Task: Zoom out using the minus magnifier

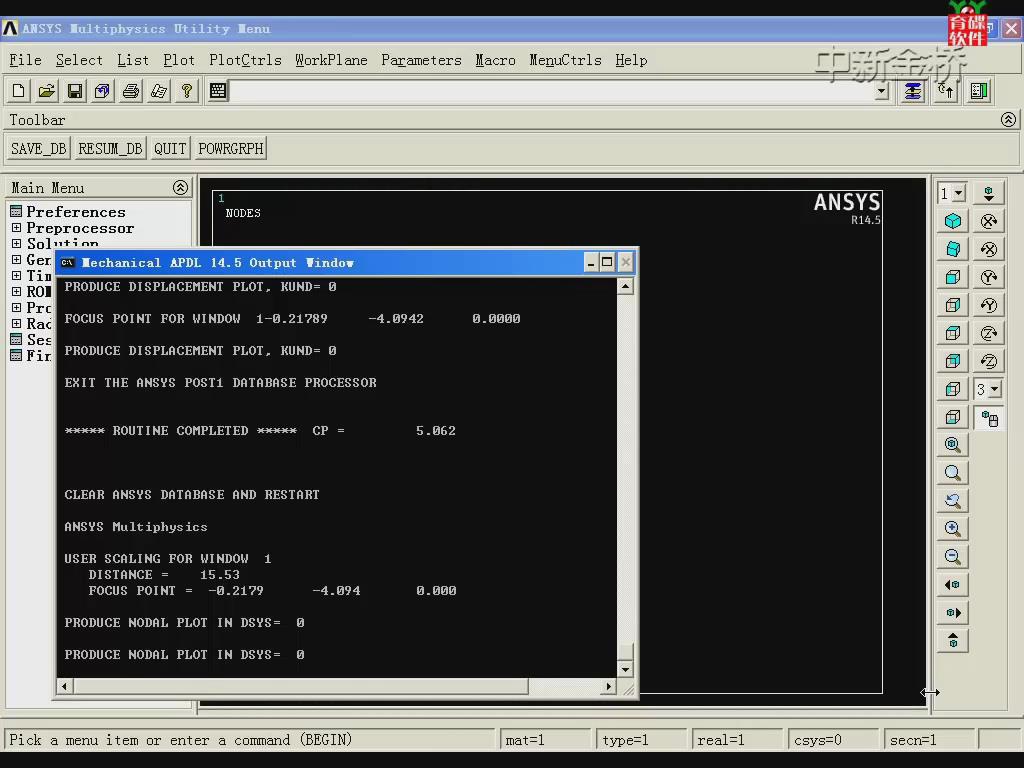Action: pos(953,556)
